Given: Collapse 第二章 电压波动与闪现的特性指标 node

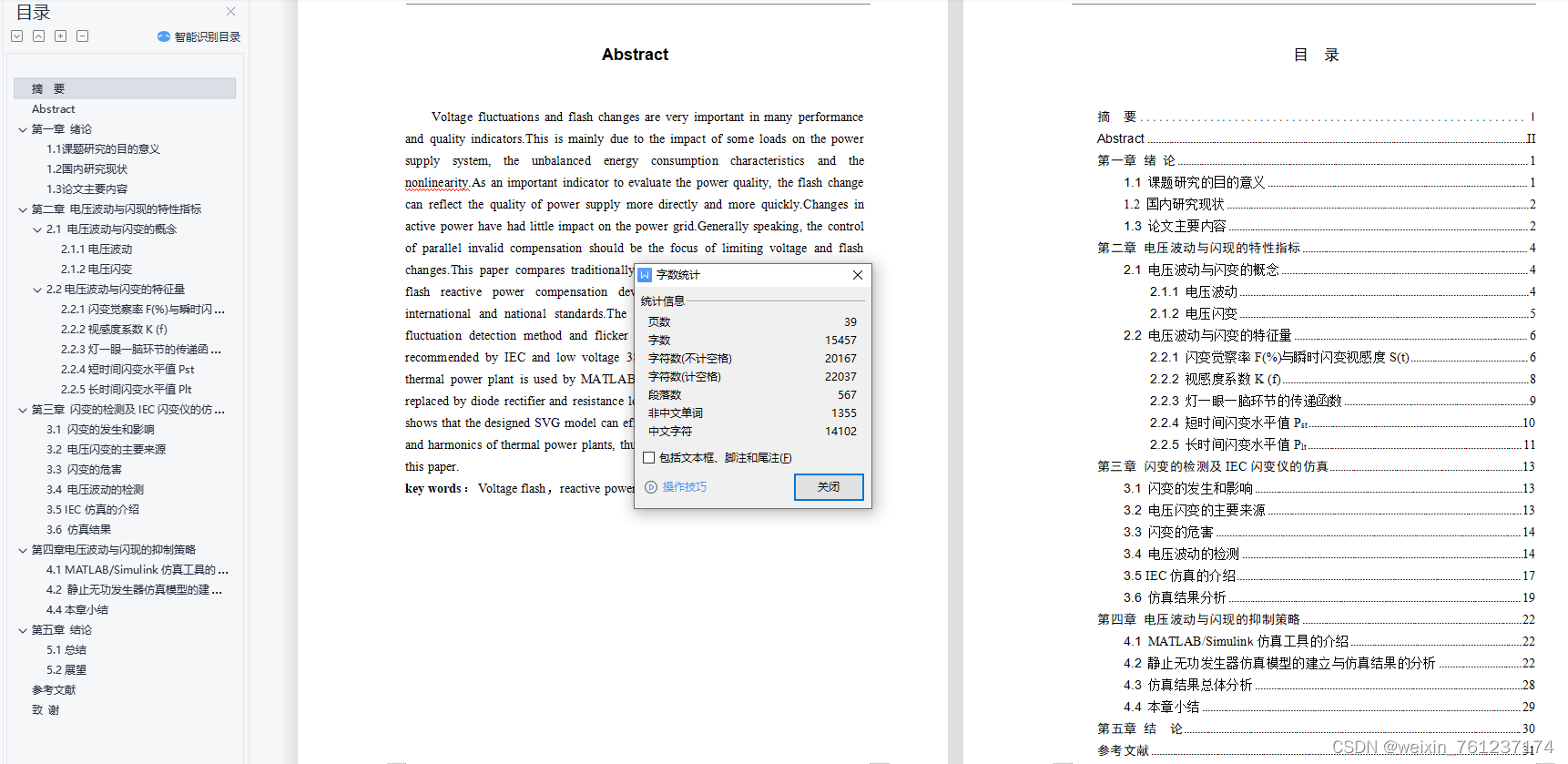Looking at the screenshot, I should (23, 209).
